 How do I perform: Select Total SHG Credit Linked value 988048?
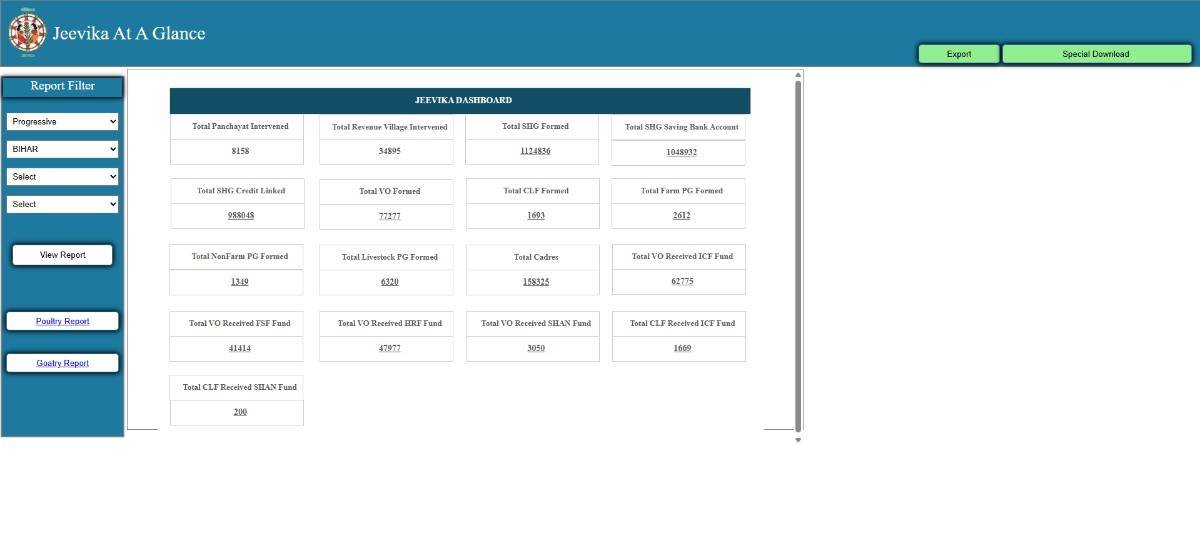(240, 215)
